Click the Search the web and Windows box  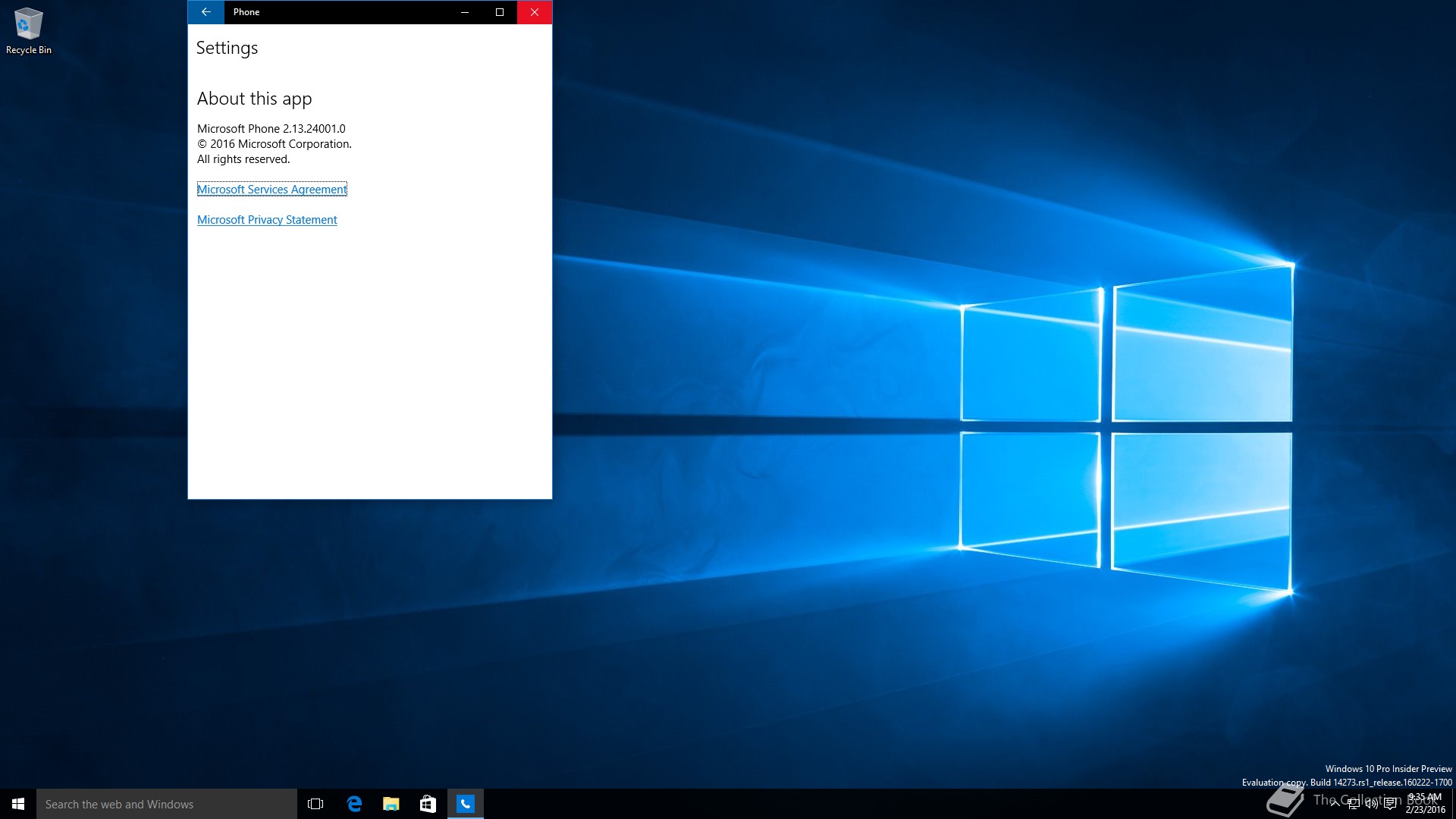coord(167,804)
